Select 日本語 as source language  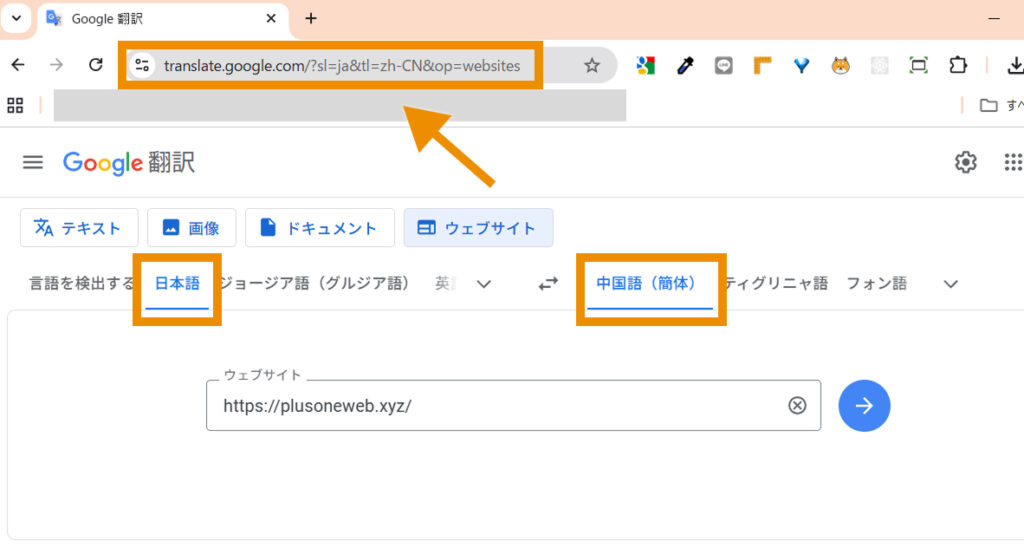(x=177, y=284)
